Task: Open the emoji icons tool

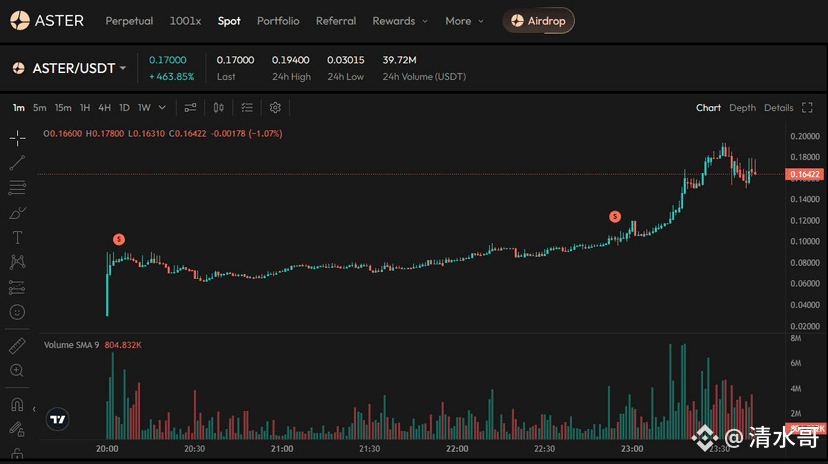Action: coord(17,312)
